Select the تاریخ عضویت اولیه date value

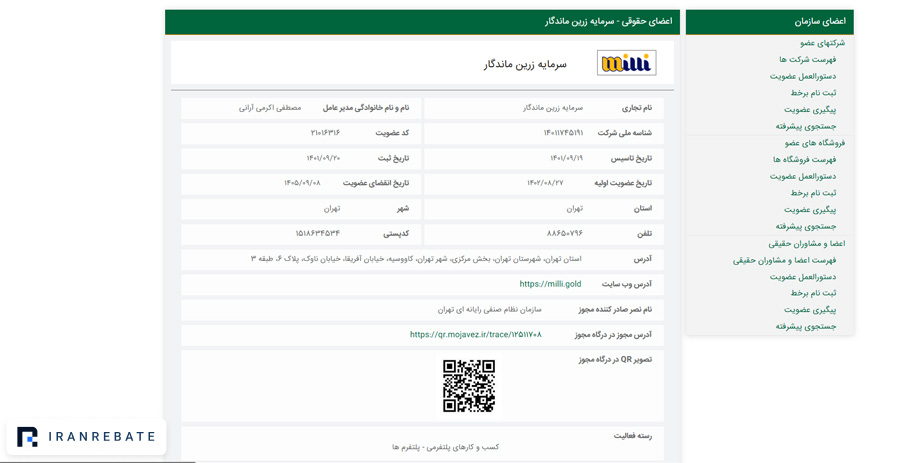click(545, 183)
